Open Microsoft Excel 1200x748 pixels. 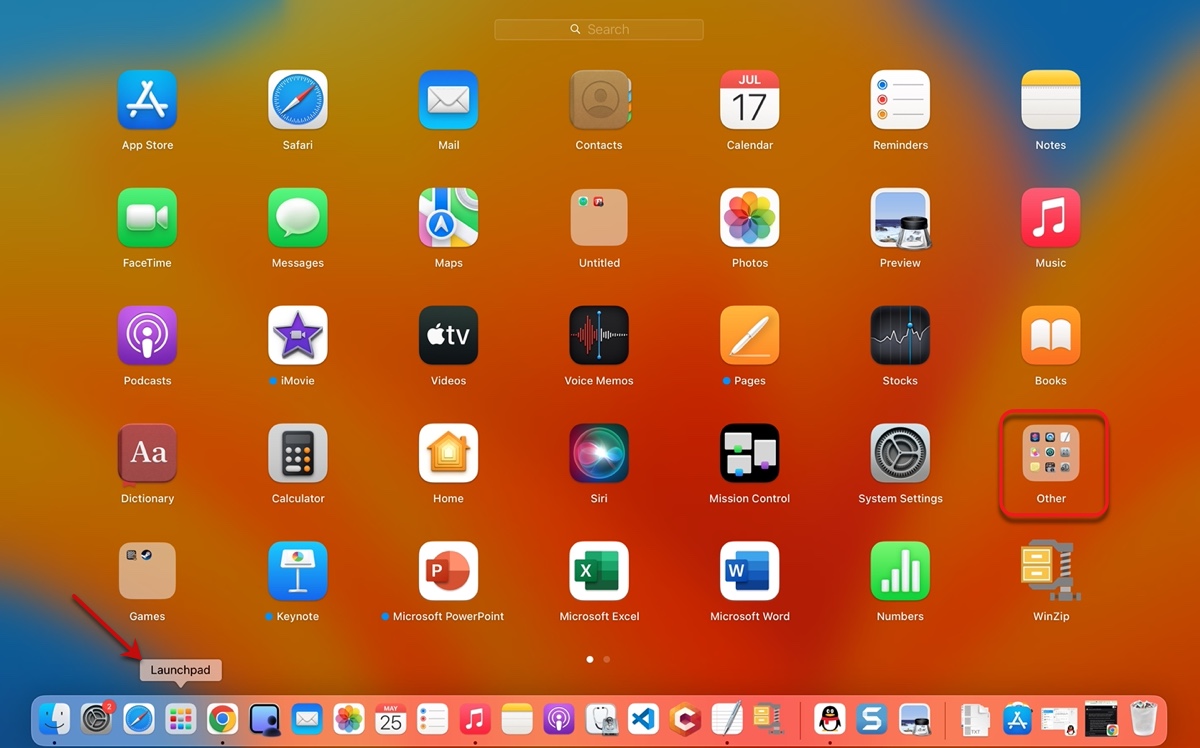pyautogui.click(x=599, y=572)
